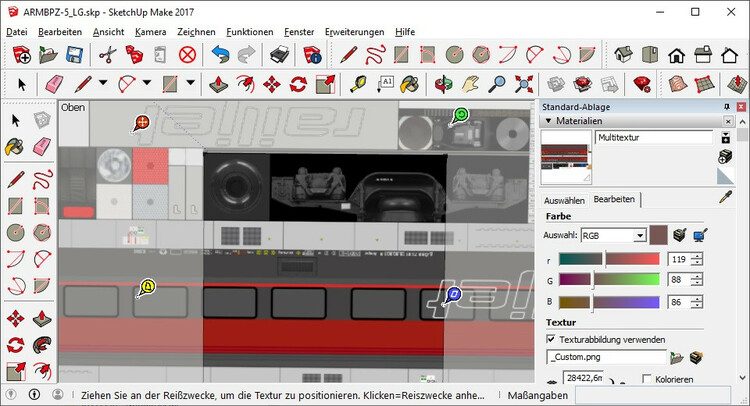Open Model Info icon
The height and width of the screenshot is (406, 750).
click(312, 55)
